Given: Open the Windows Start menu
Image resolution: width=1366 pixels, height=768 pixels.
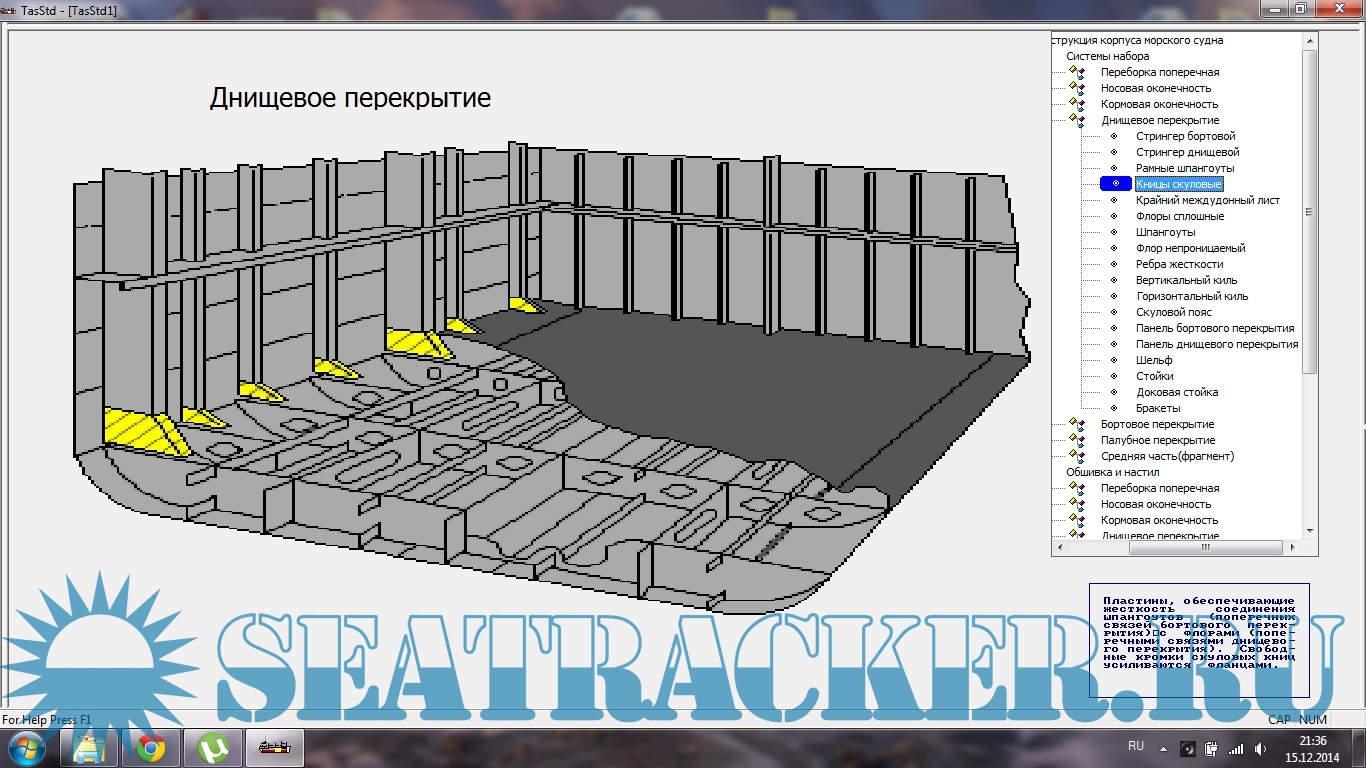Looking at the screenshot, I should click(x=27, y=747).
